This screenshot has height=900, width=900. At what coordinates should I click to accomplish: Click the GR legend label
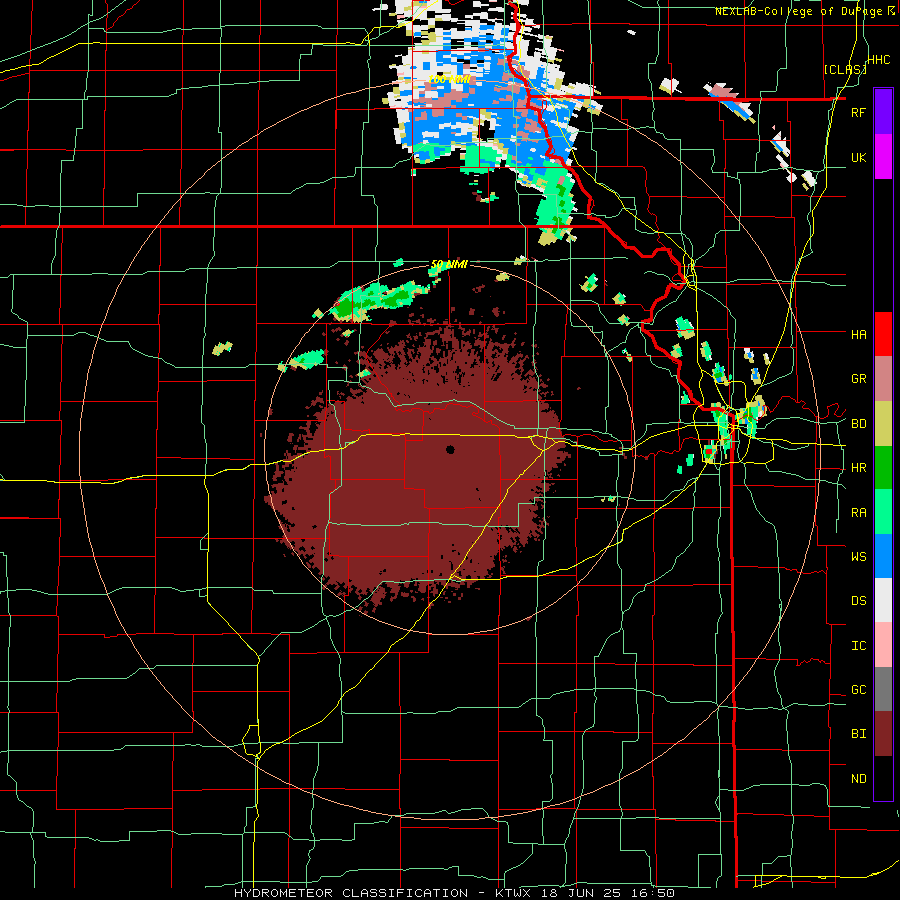coord(858,379)
